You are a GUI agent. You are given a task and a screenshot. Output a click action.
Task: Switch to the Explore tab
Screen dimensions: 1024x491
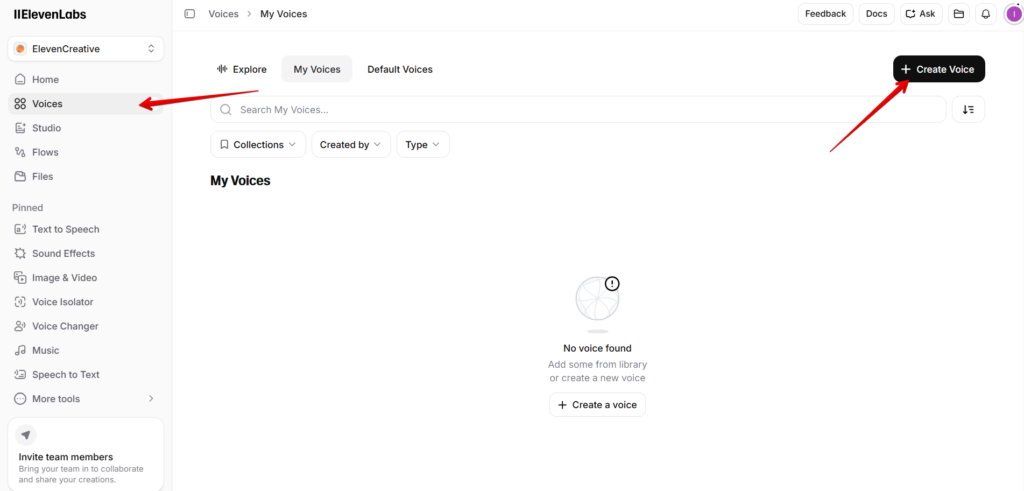coord(242,69)
